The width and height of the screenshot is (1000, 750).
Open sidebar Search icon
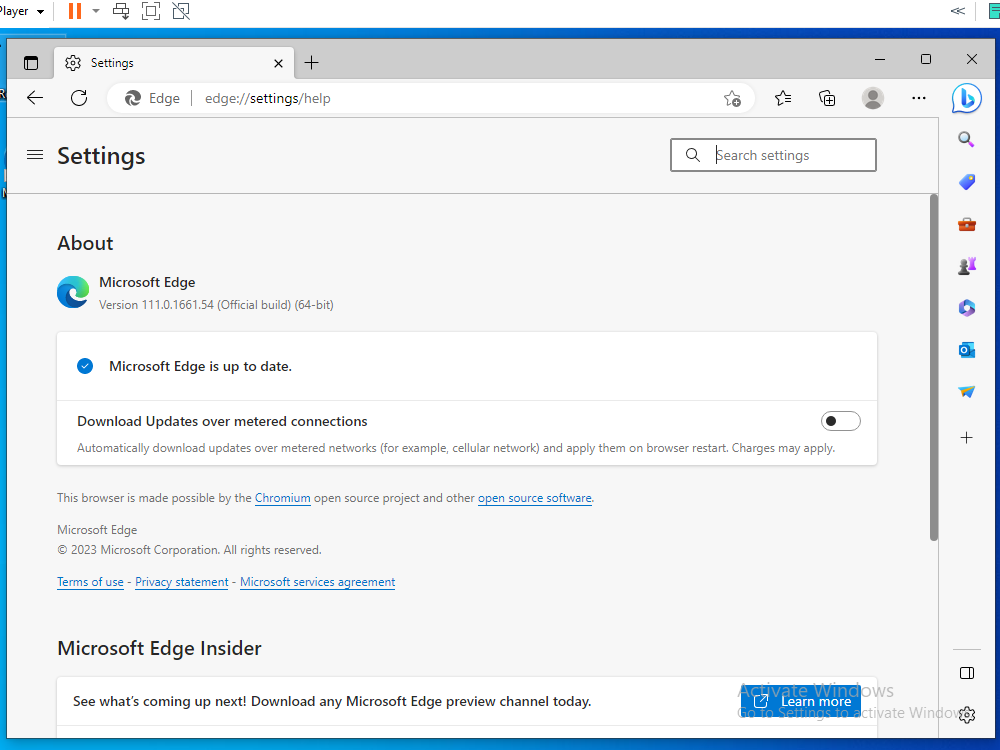coord(966,139)
